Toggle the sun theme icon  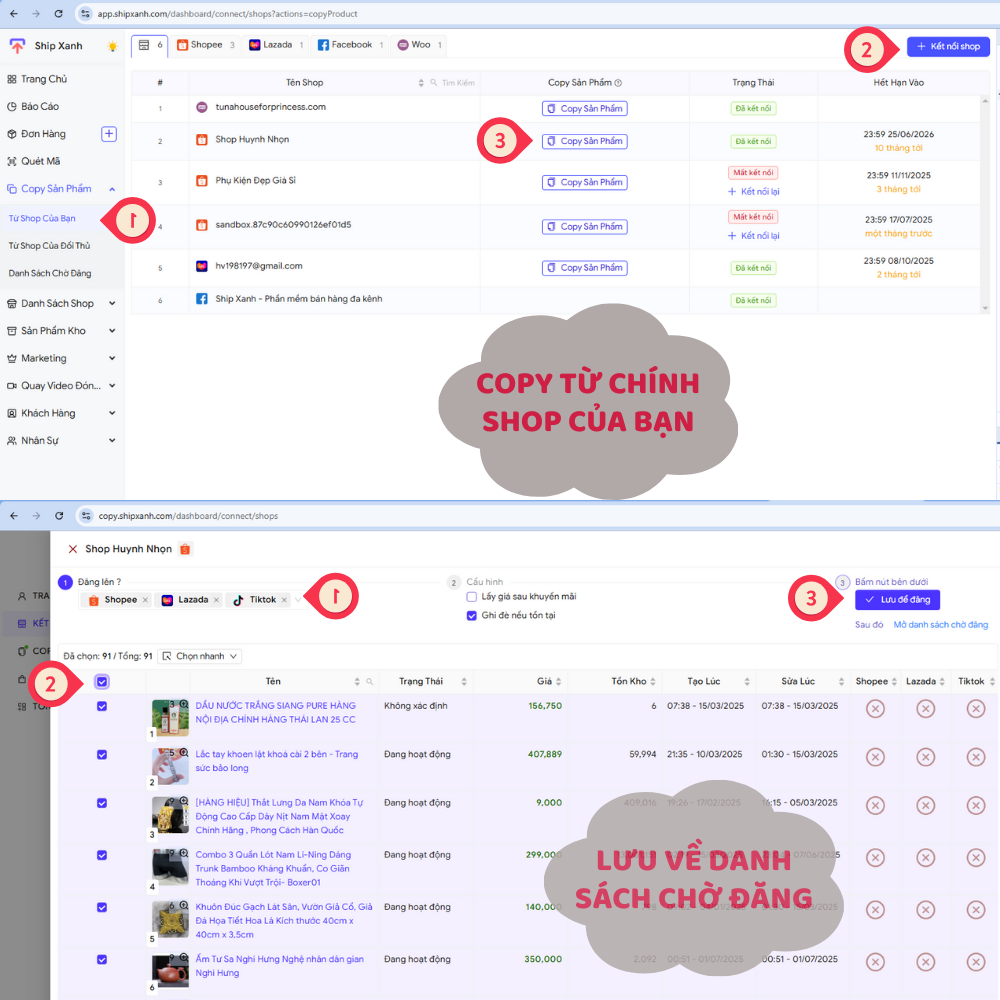[113, 46]
